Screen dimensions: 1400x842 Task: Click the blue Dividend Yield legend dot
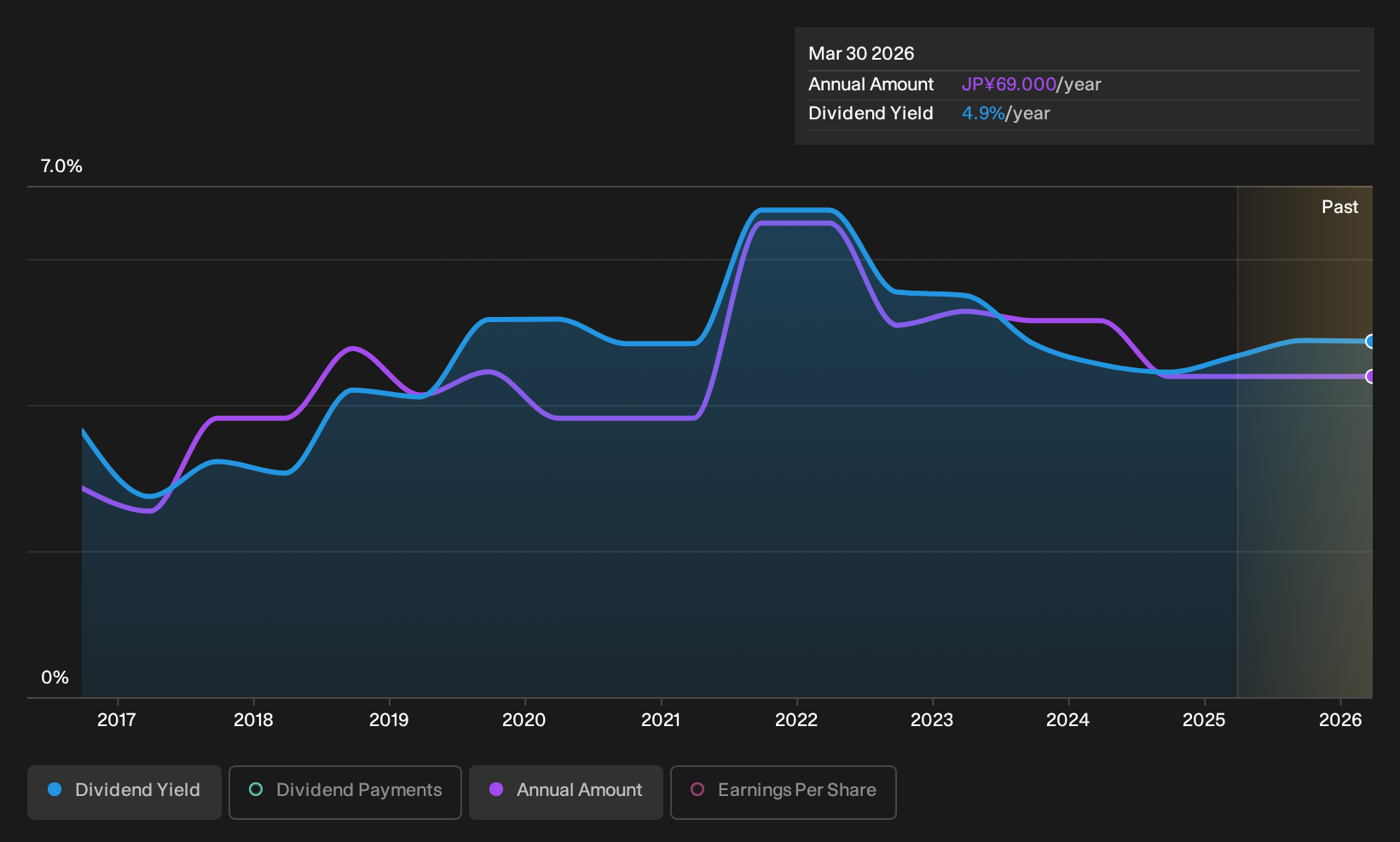pyautogui.click(x=55, y=790)
